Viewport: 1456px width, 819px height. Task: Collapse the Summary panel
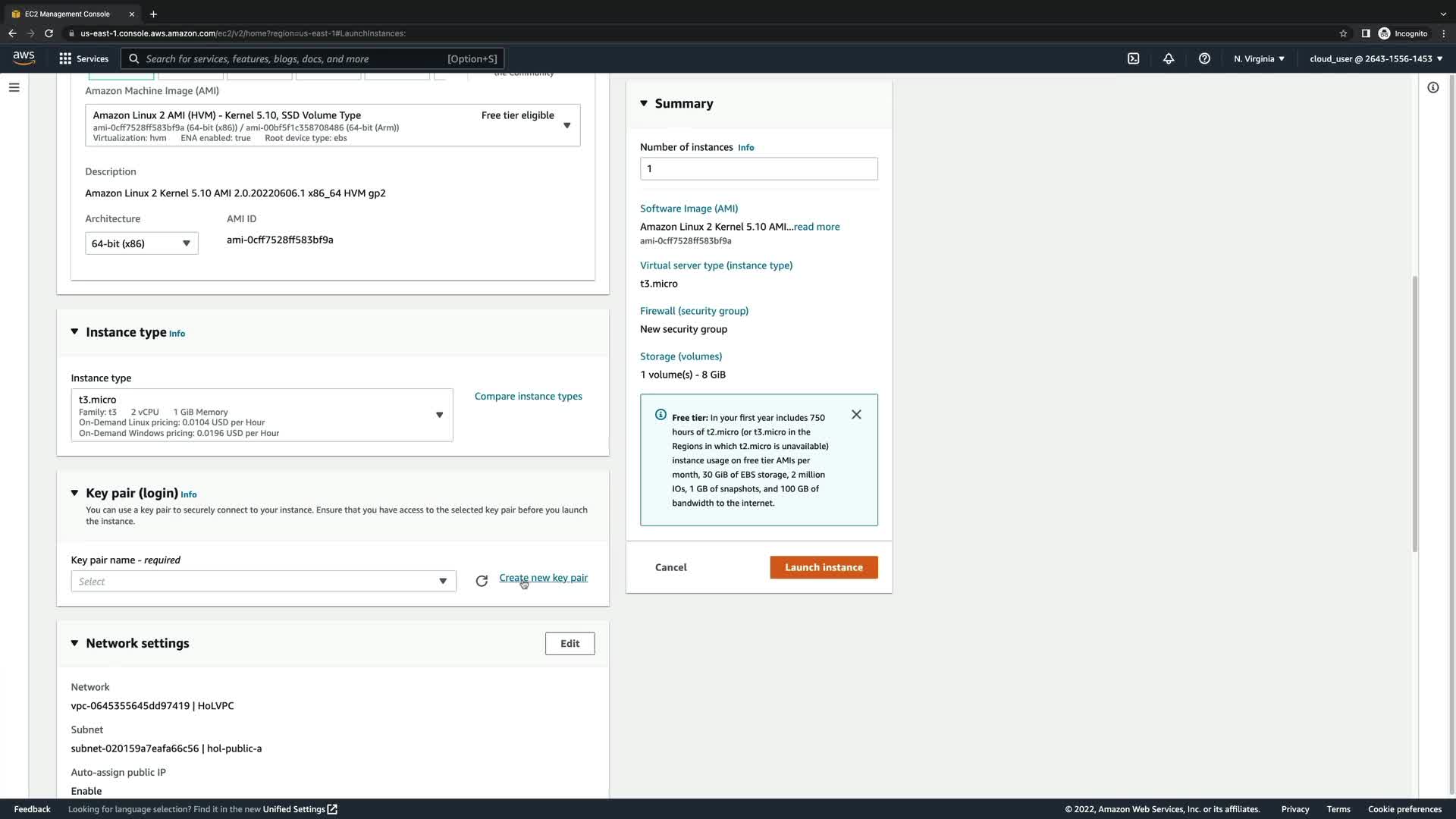(x=644, y=103)
